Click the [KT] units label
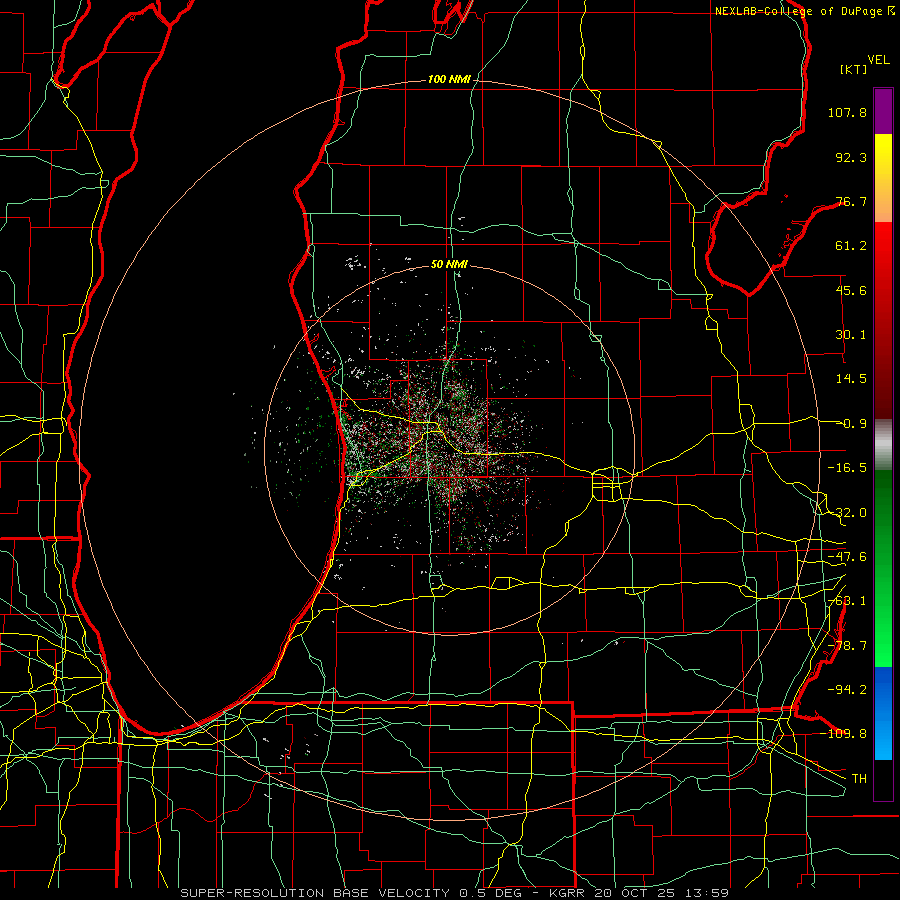 pos(853,69)
